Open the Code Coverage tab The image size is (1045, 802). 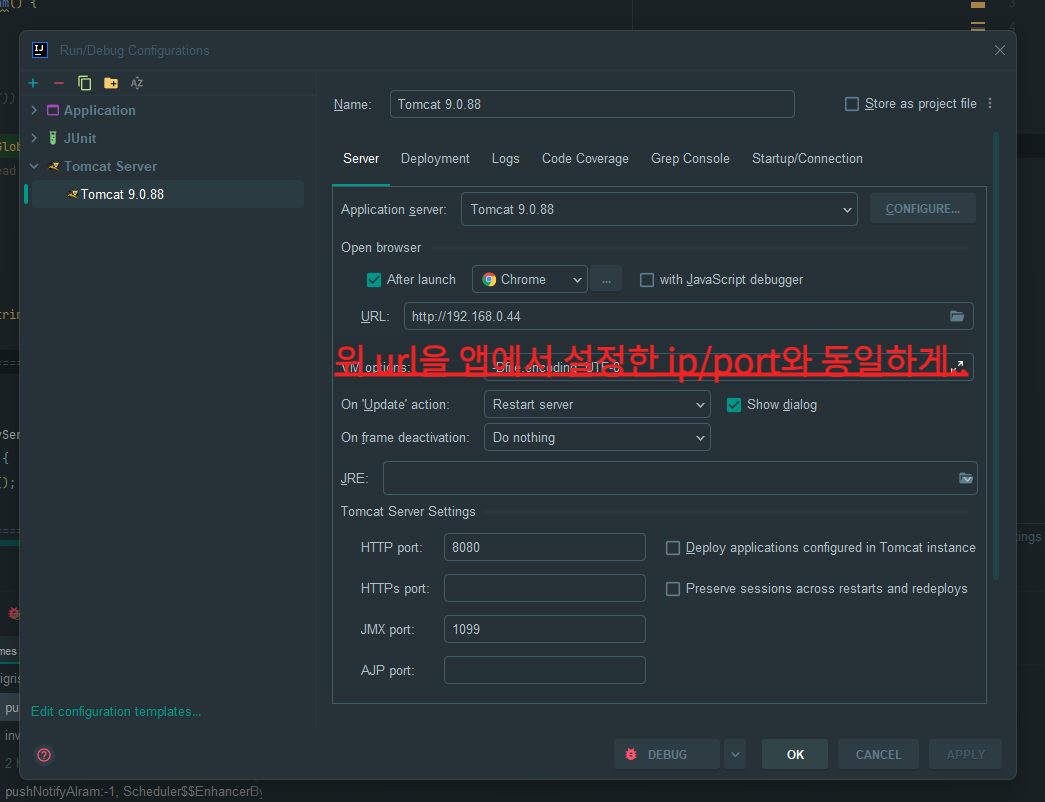coord(585,159)
